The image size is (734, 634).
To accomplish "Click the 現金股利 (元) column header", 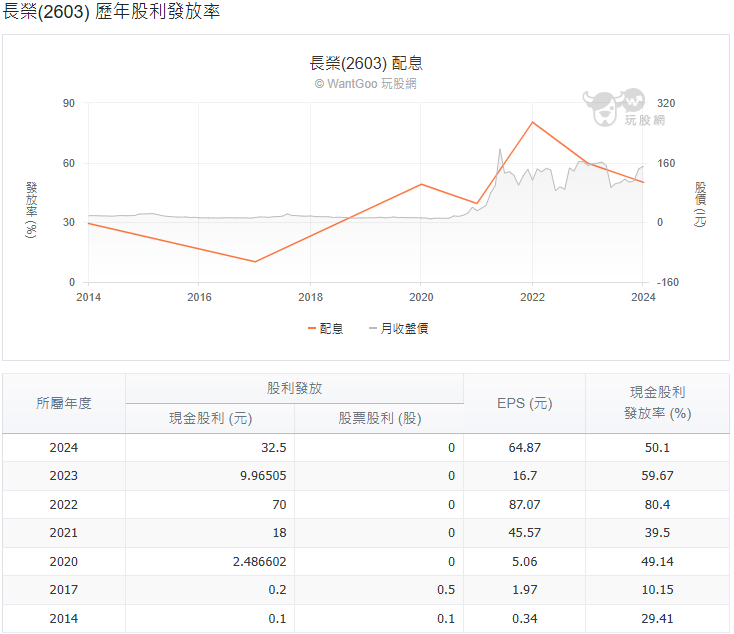I will [210, 418].
